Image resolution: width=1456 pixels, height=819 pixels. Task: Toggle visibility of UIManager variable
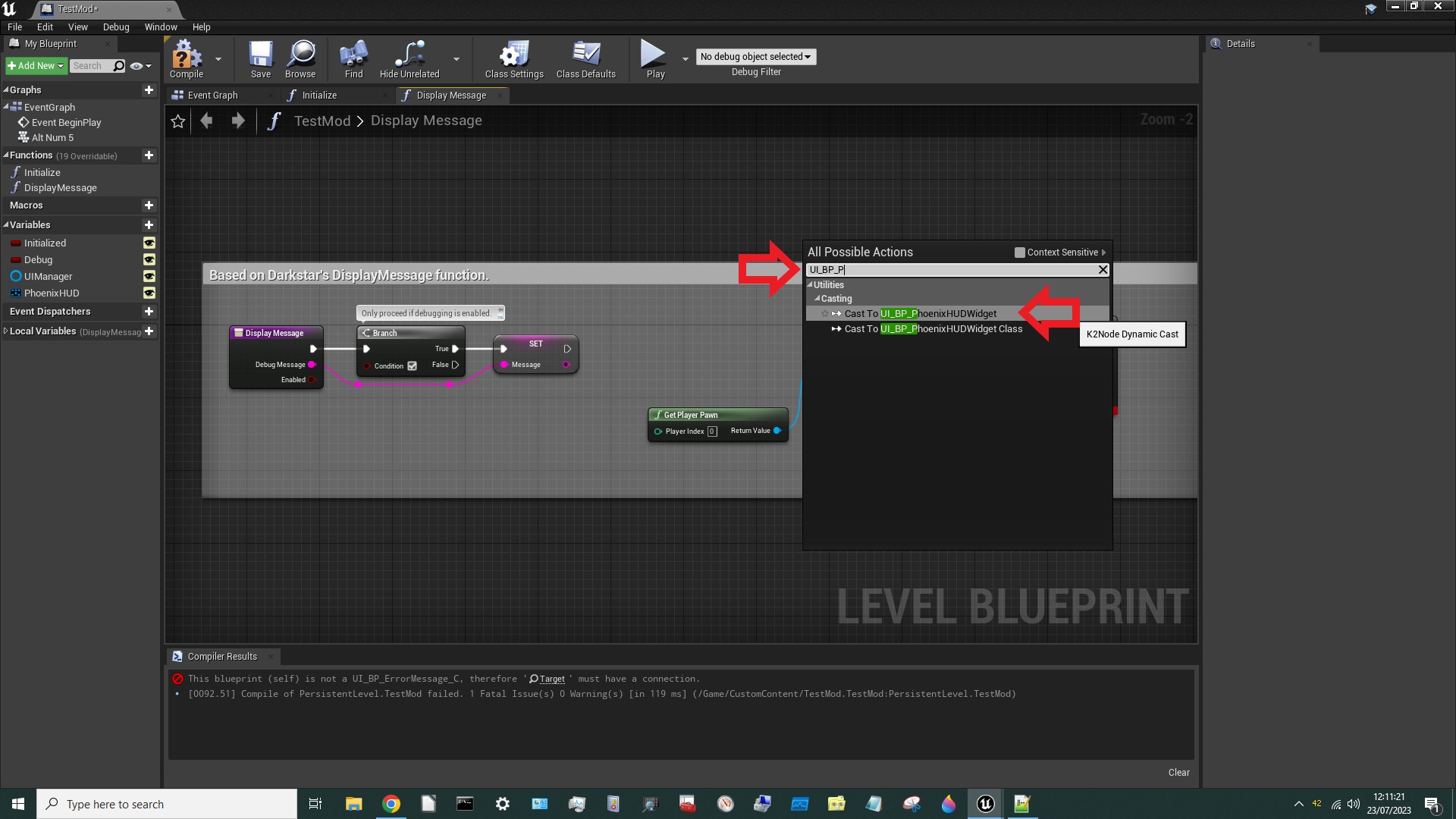[149, 276]
